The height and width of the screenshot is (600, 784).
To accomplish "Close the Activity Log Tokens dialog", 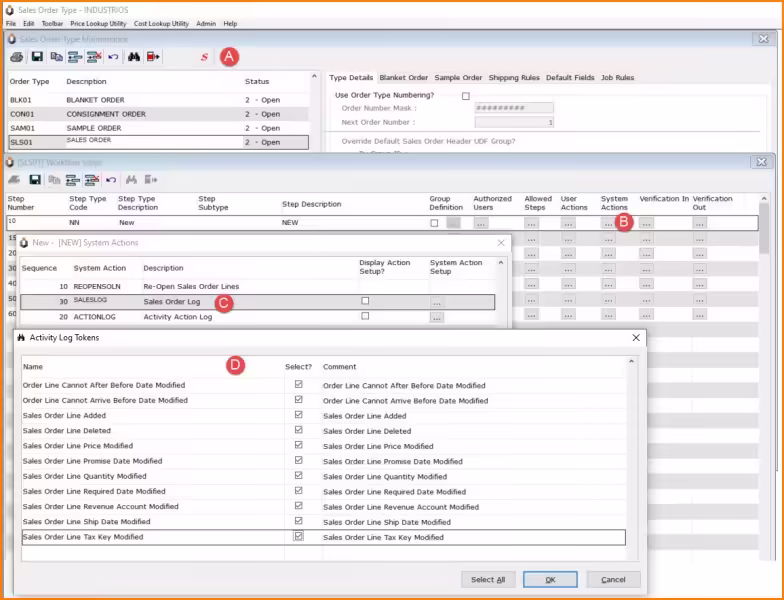I will pyautogui.click(x=636, y=338).
